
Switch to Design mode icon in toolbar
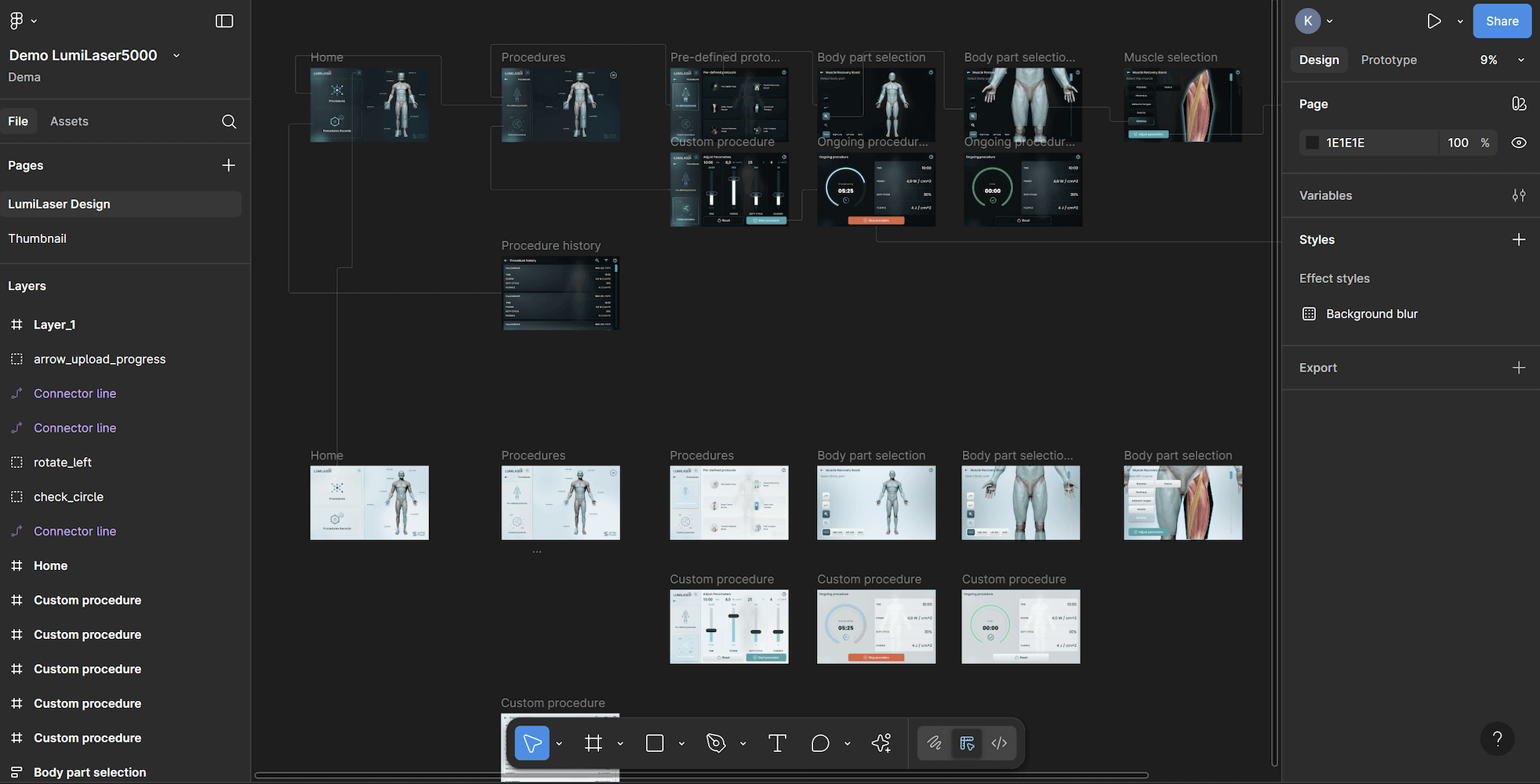[x=967, y=743]
